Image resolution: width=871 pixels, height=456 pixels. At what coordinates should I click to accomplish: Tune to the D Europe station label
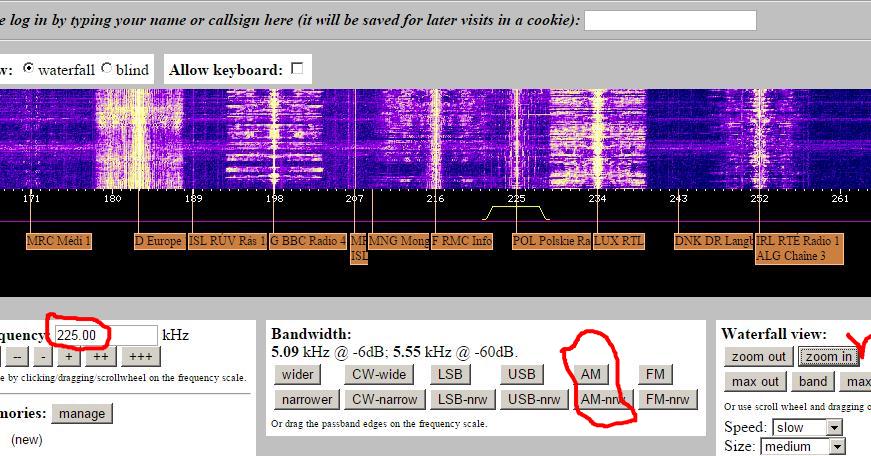[160, 241]
